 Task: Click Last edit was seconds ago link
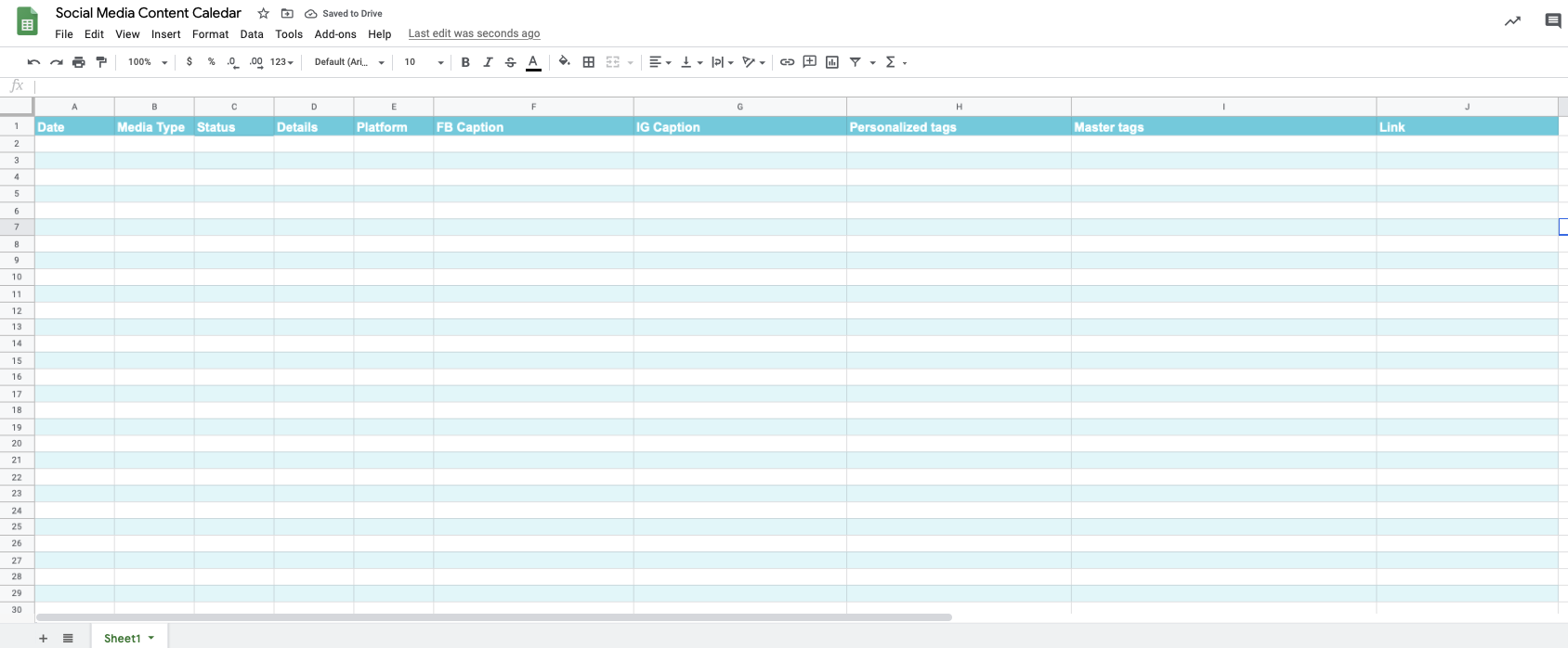click(474, 33)
